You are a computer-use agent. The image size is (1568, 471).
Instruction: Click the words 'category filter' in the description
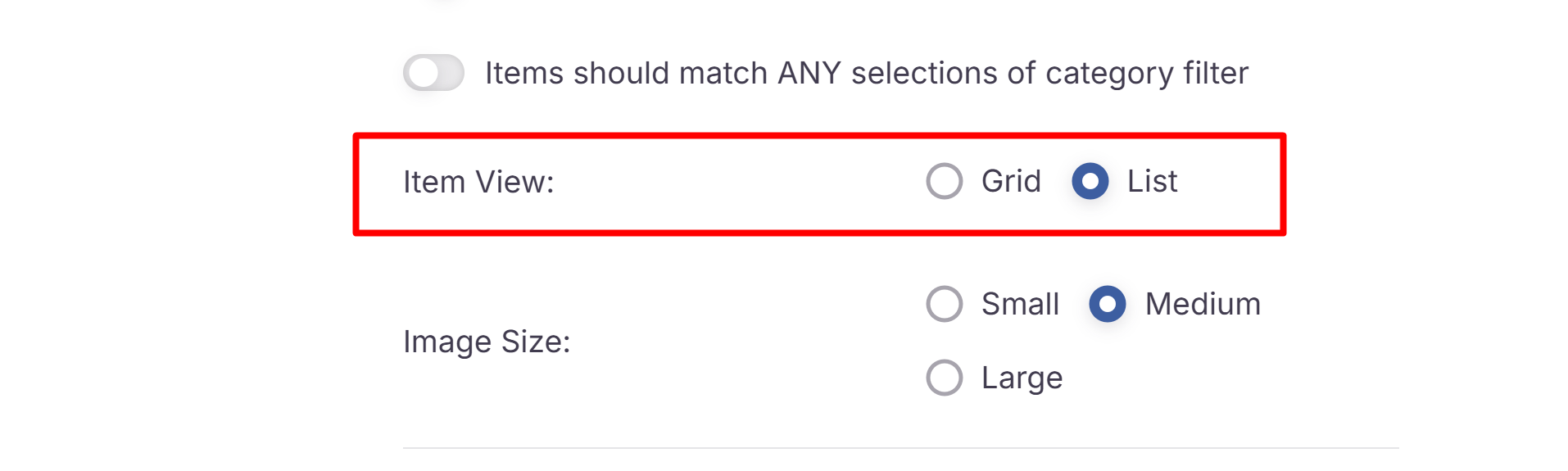click(1147, 73)
